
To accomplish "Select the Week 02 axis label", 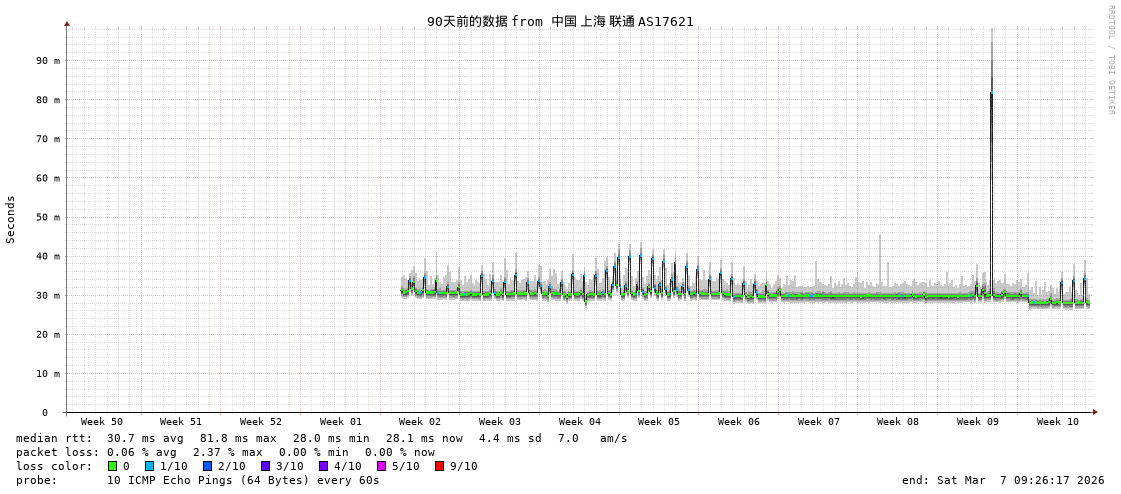I will 420,422.
